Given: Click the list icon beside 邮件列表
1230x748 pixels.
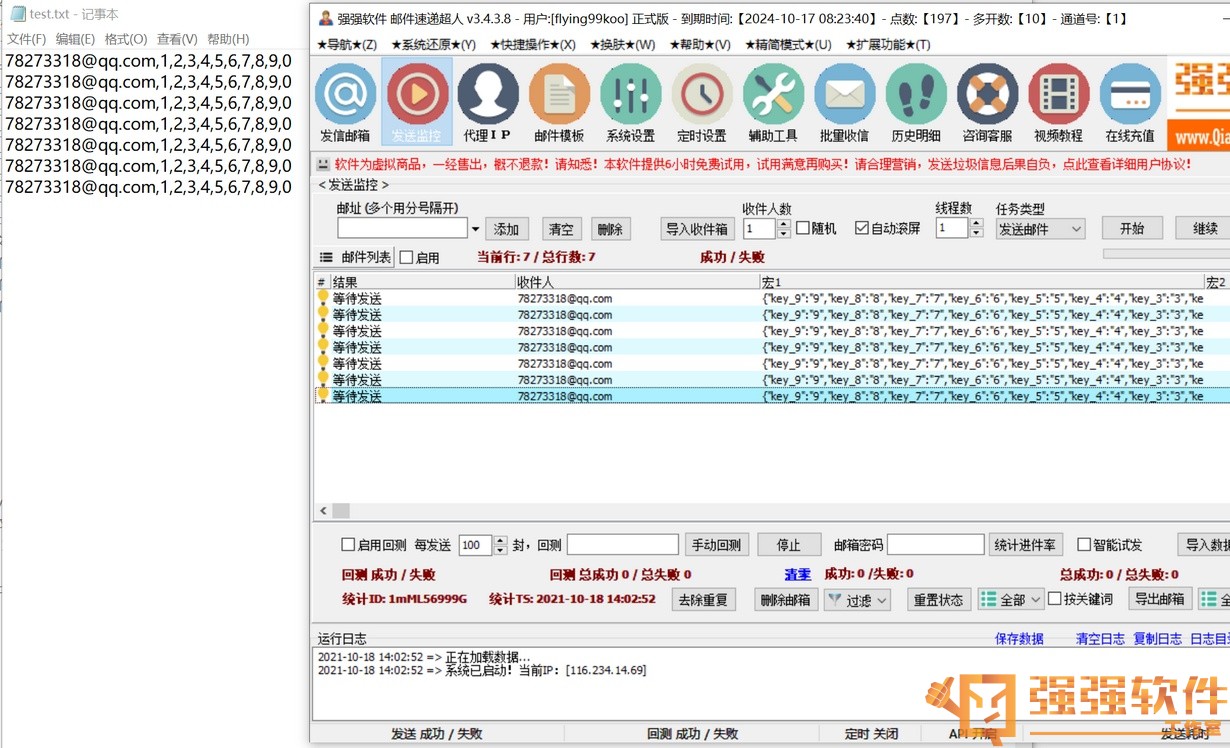Looking at the screenshot, I should pos(325,257).
